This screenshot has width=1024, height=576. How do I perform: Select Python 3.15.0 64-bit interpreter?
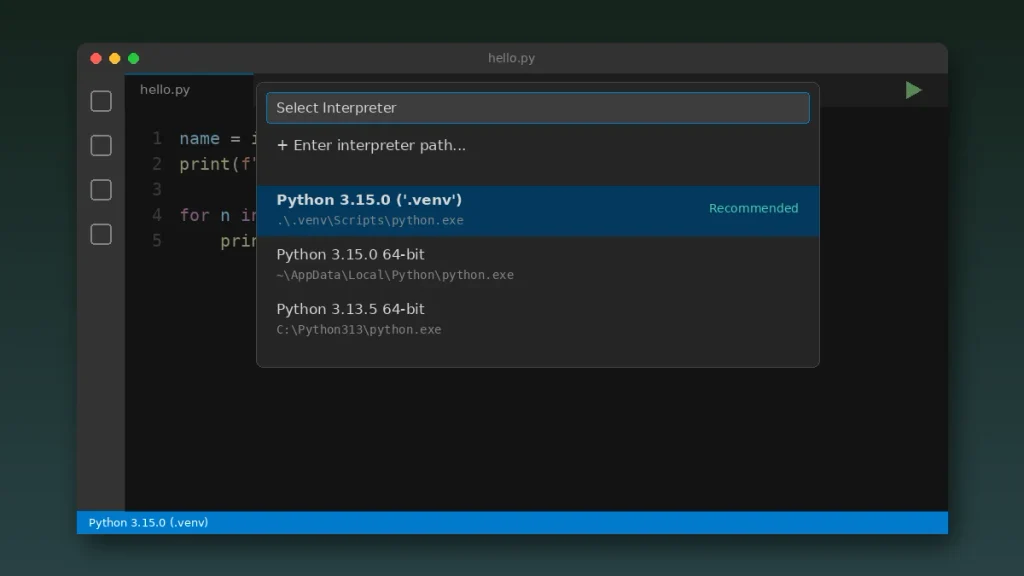pyautogui.click(x=537, y=264)
